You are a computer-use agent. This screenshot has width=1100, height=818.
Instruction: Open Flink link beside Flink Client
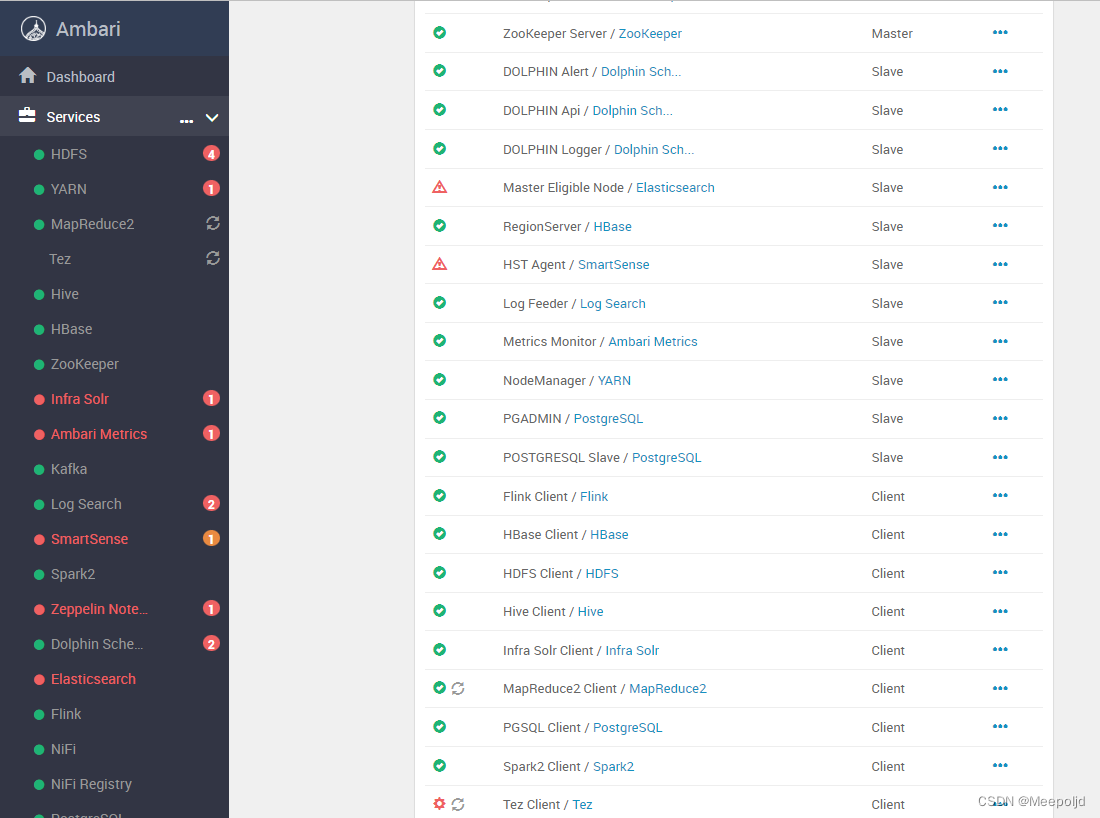[x=593, y=497]
